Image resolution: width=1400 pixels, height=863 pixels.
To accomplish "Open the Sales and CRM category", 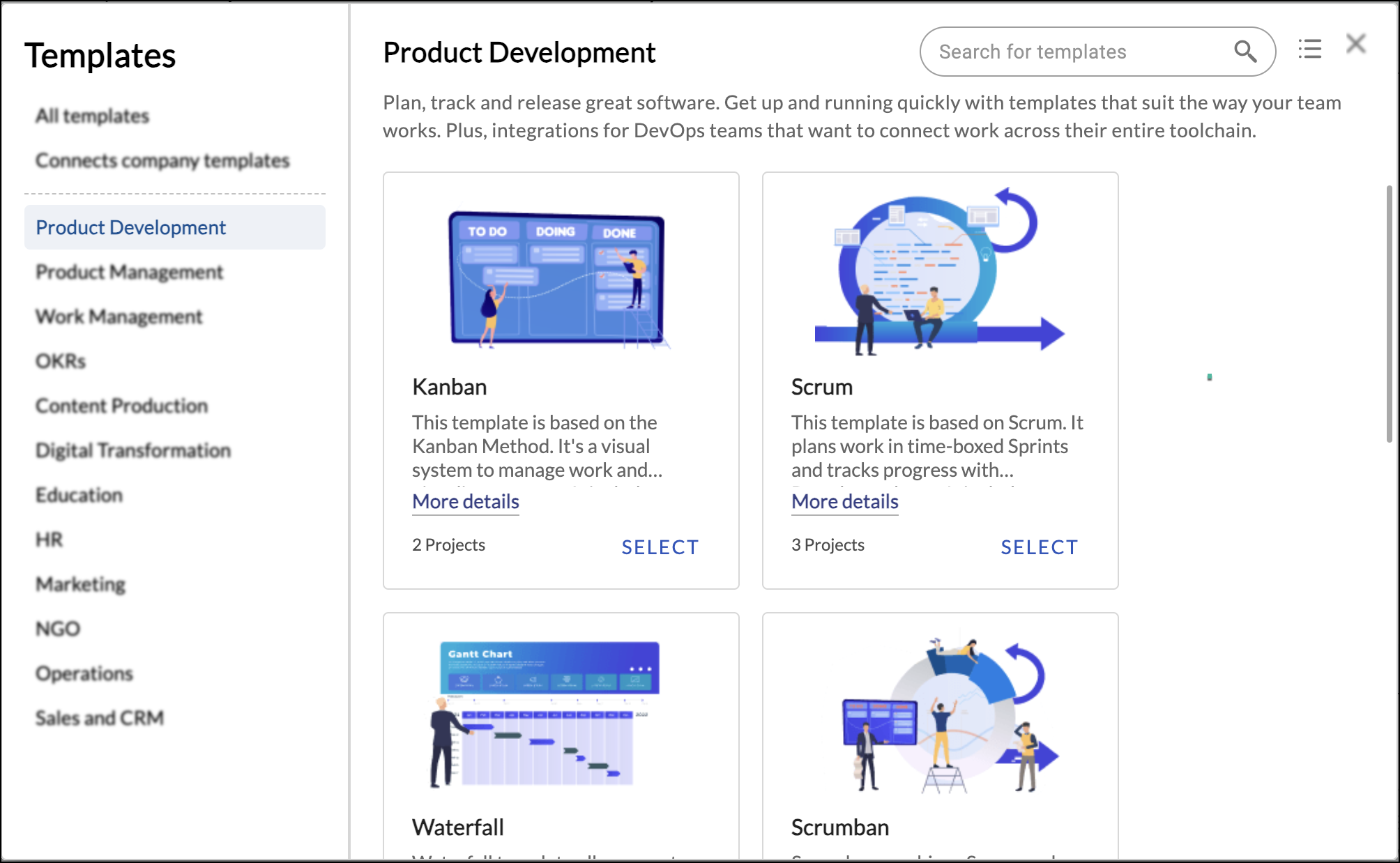I will [100, 717].
